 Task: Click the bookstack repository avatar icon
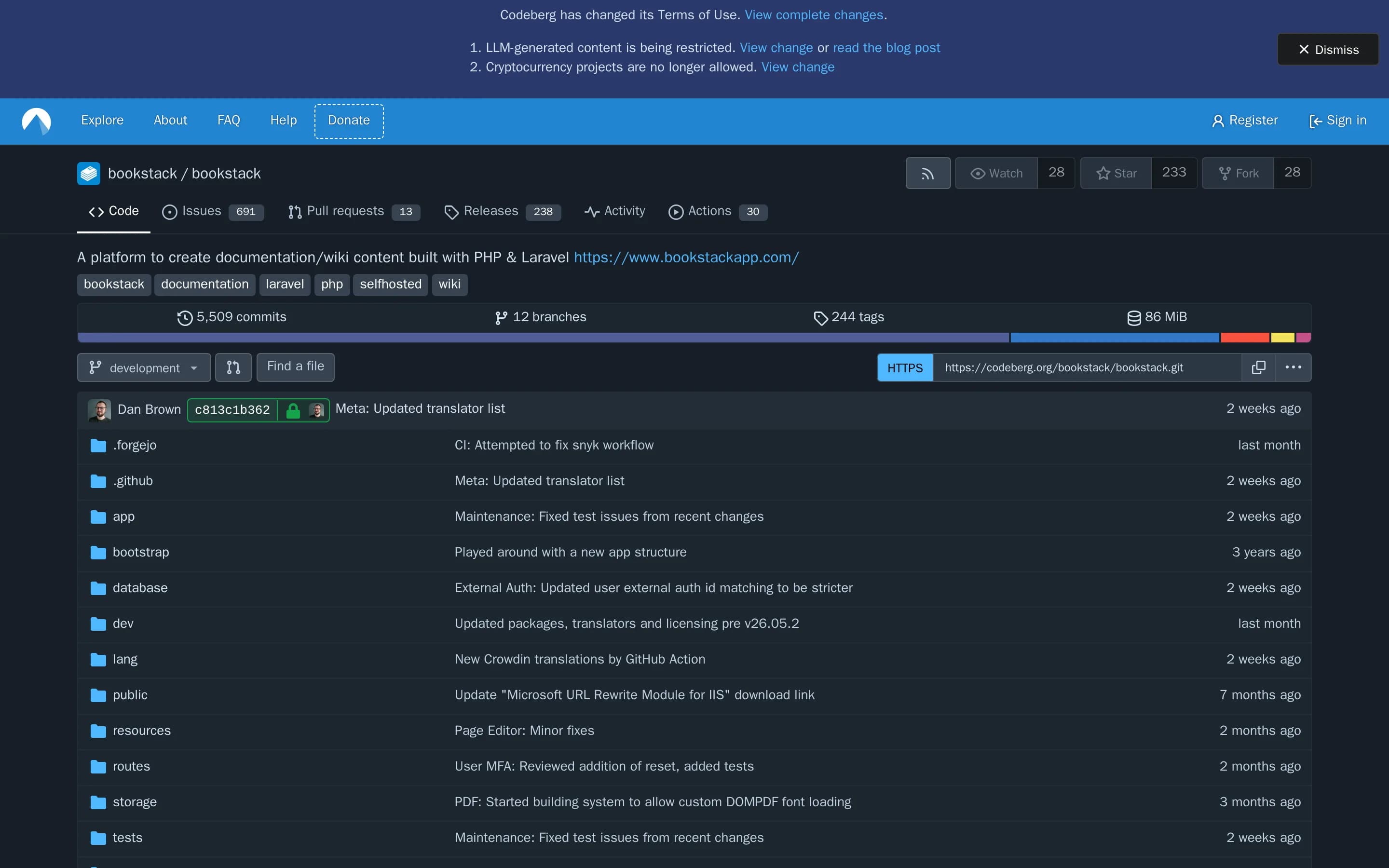pos(88,174)
